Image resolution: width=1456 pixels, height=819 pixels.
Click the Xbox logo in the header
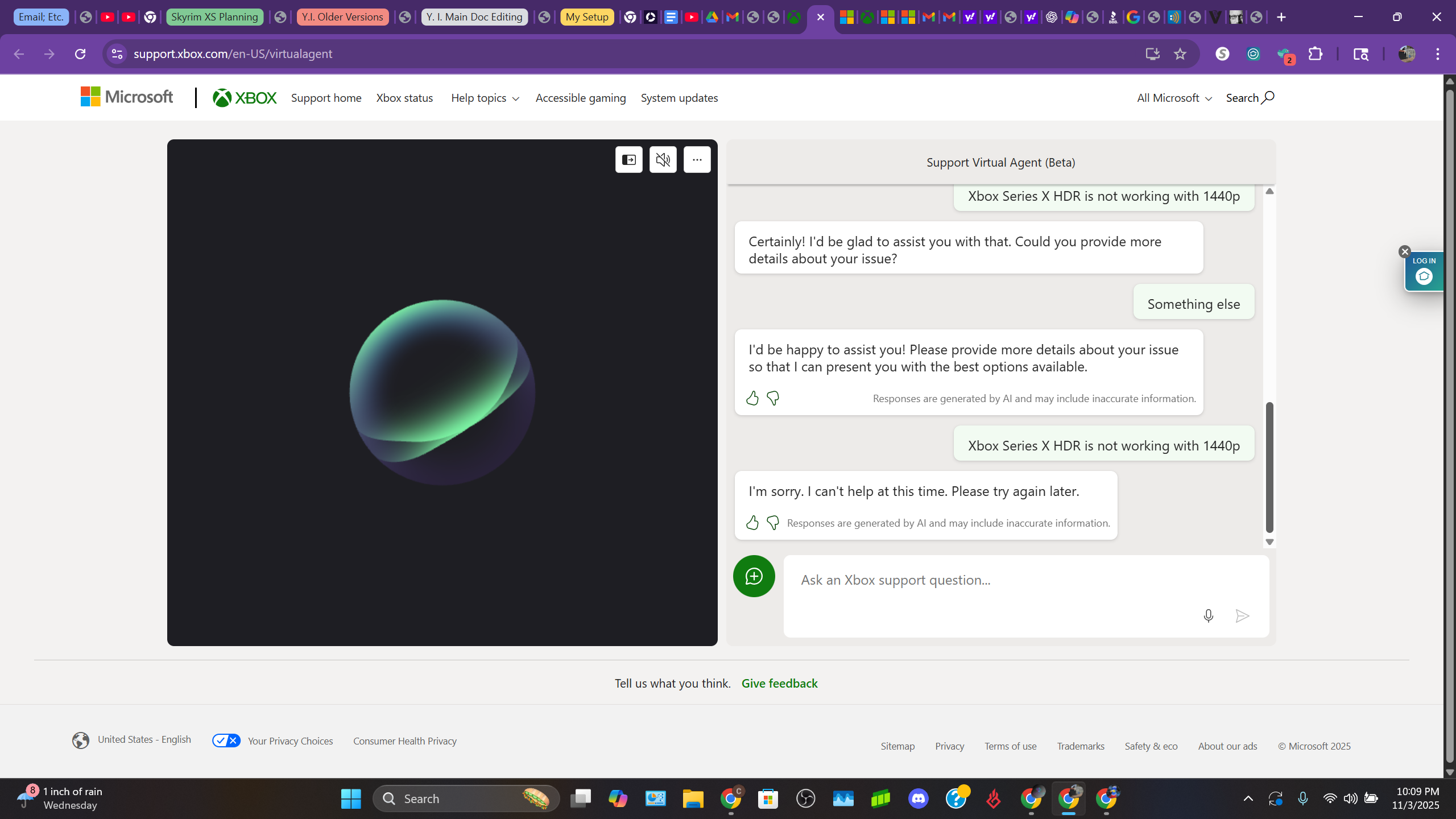pos(245,98)
